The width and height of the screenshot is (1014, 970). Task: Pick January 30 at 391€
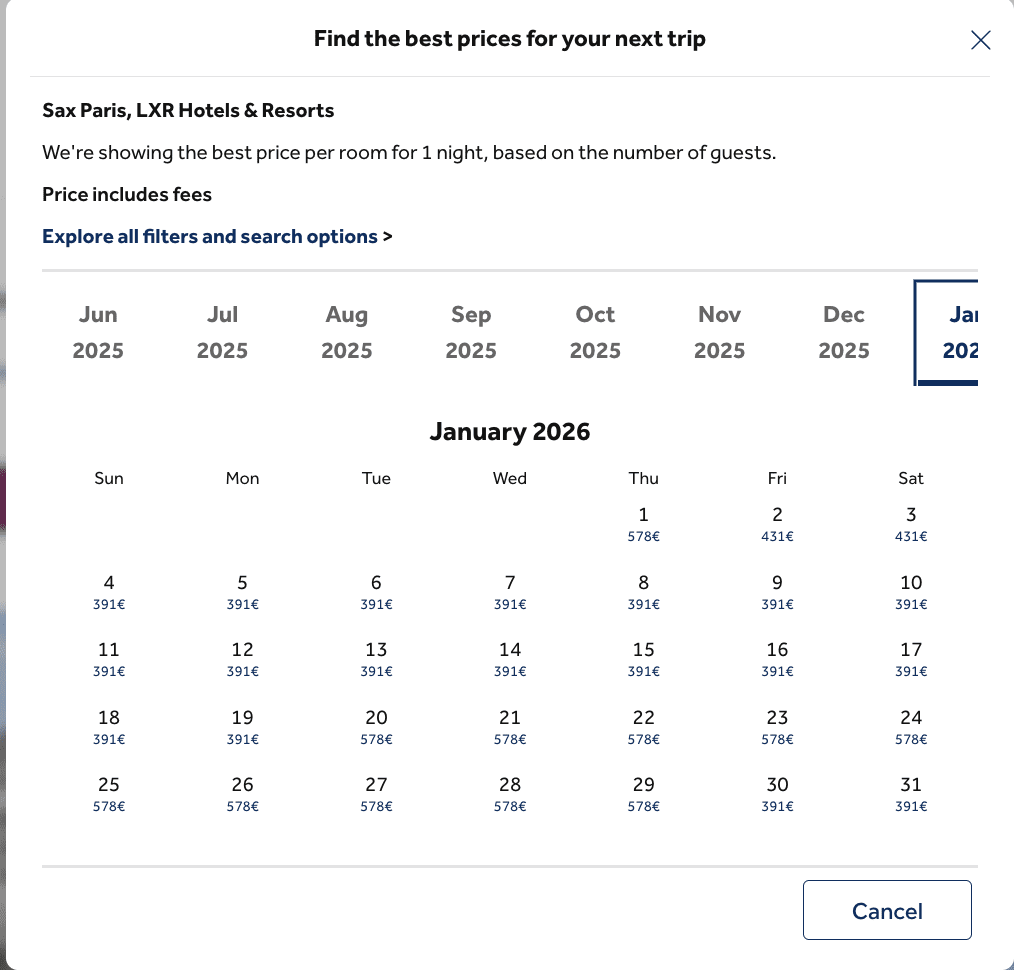pyautogui.click(x=777, y=794)
